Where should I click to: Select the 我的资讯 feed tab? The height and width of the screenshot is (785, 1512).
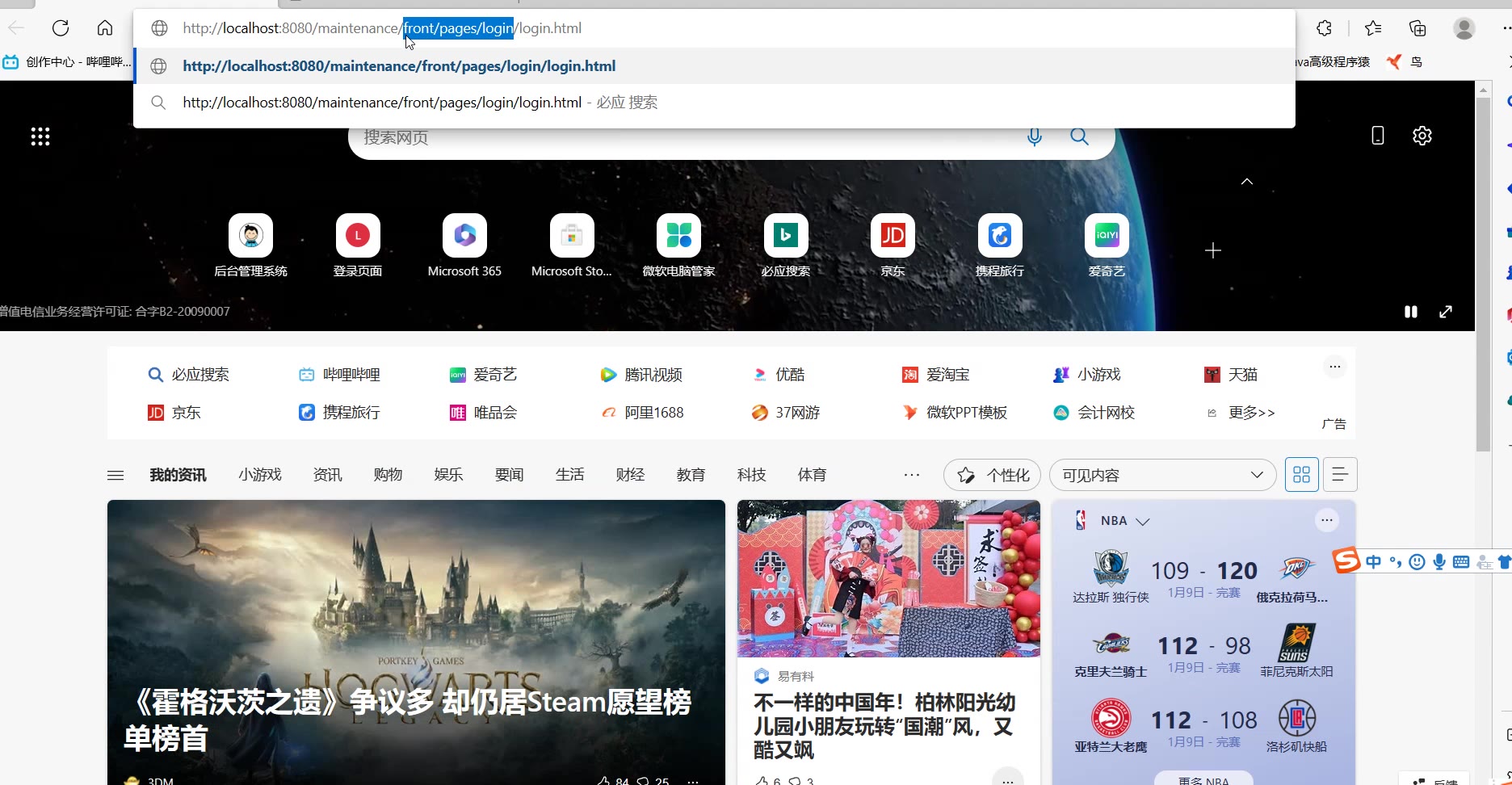tap(178, 475)
